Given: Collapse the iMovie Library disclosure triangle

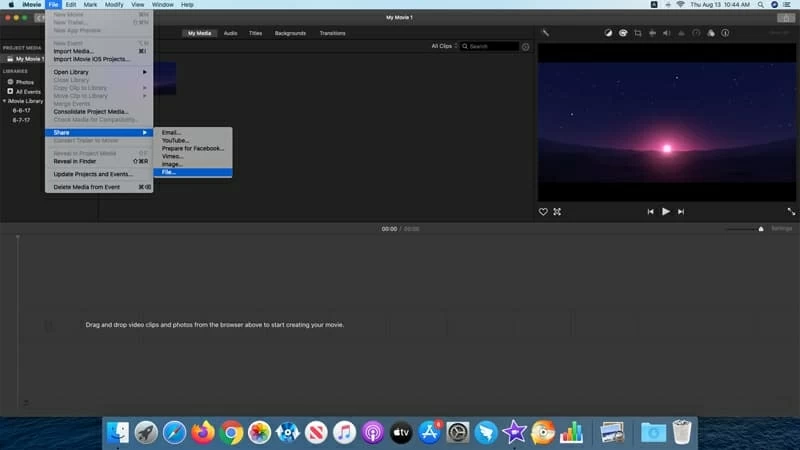Looking at the screenshot, I should (x=5, y=101).
